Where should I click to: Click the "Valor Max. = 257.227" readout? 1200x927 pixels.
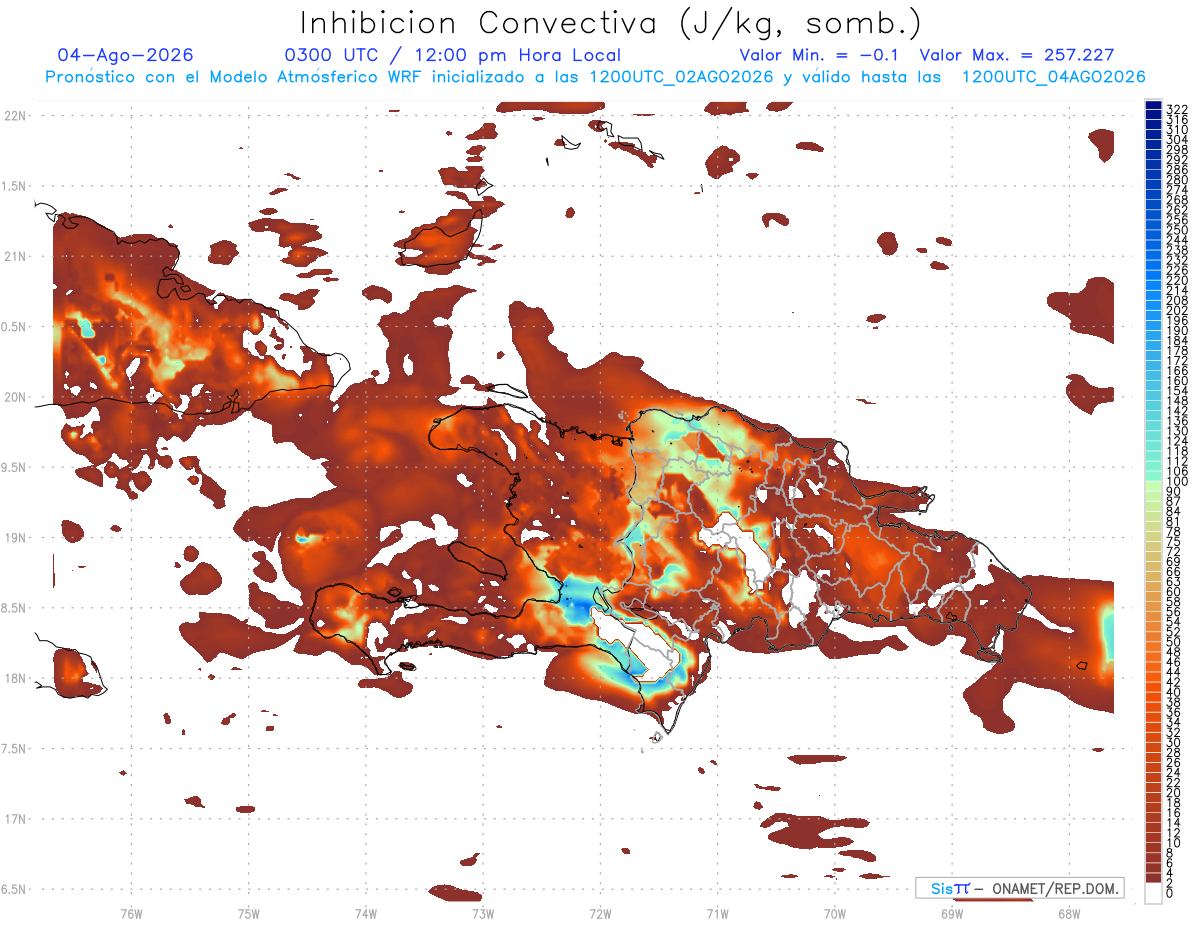[x=1016, y=55]
